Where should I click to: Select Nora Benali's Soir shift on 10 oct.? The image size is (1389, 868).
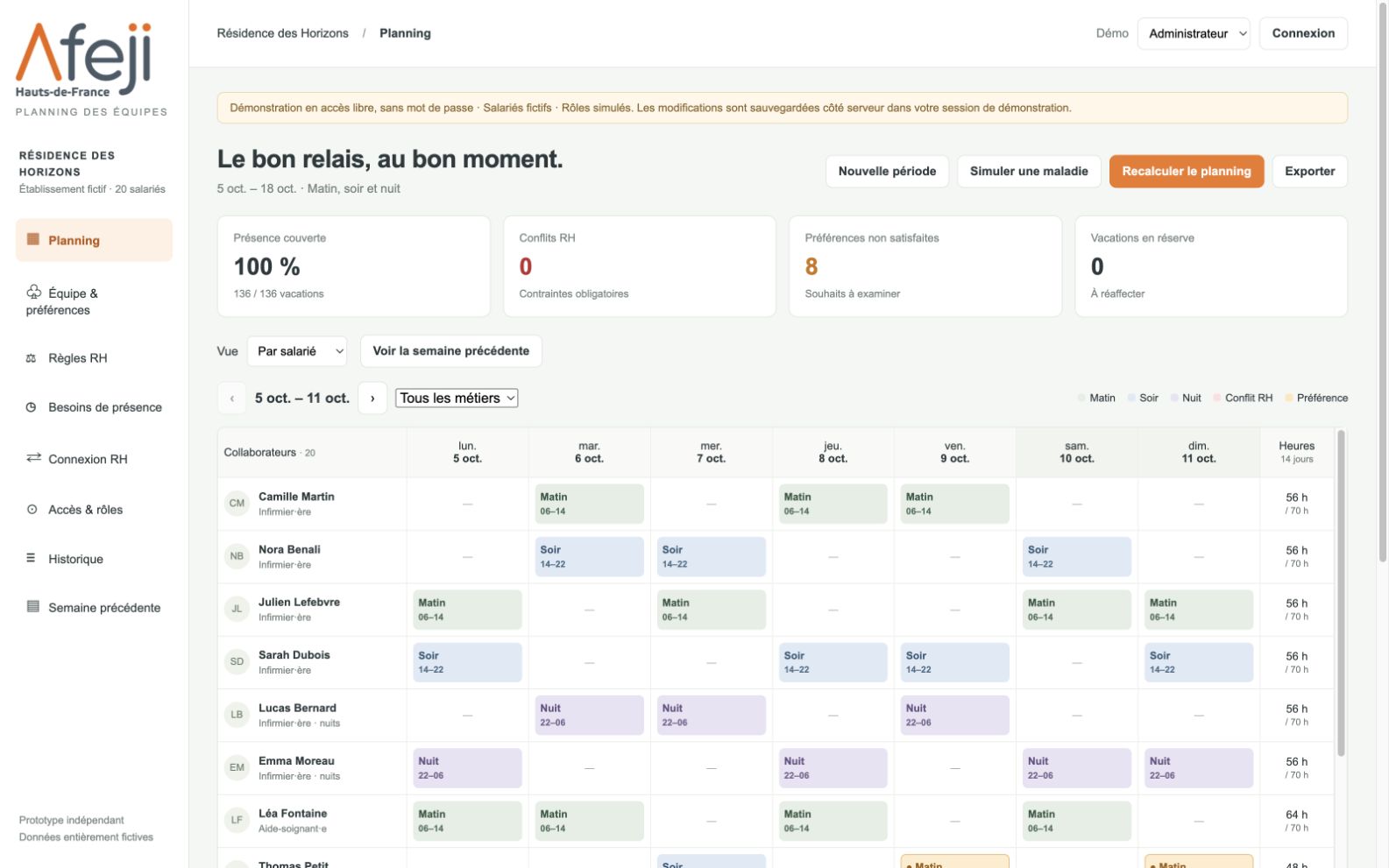[1077, 557]
